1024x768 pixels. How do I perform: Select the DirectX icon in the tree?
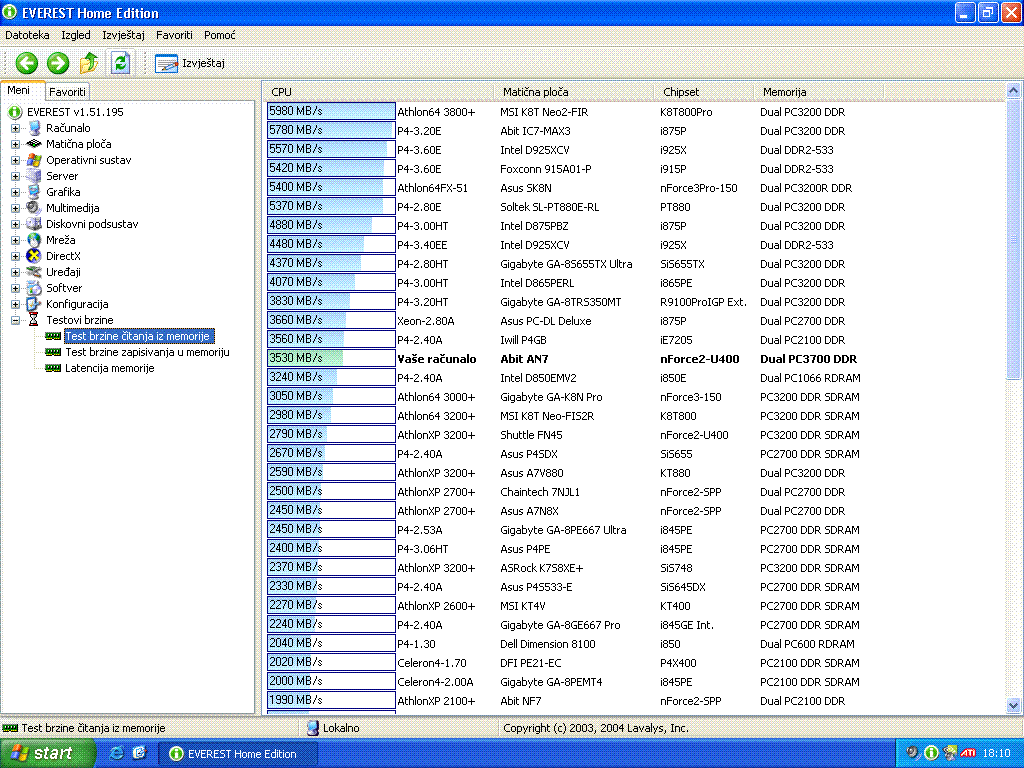(x=35, y=256)
